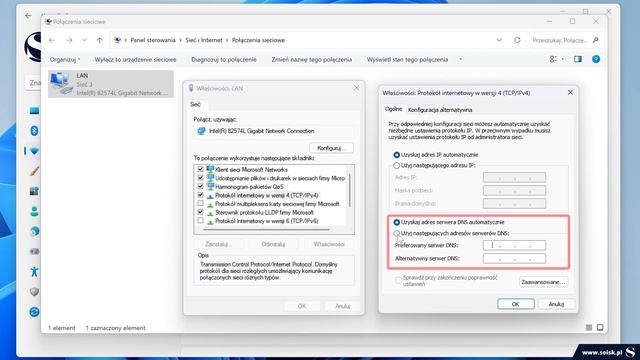The height and width of the screenshot is (360, 640).
Task: Open breadcrumb Panel sterowania
Action: pyautogui.click(x=153, y=40)
